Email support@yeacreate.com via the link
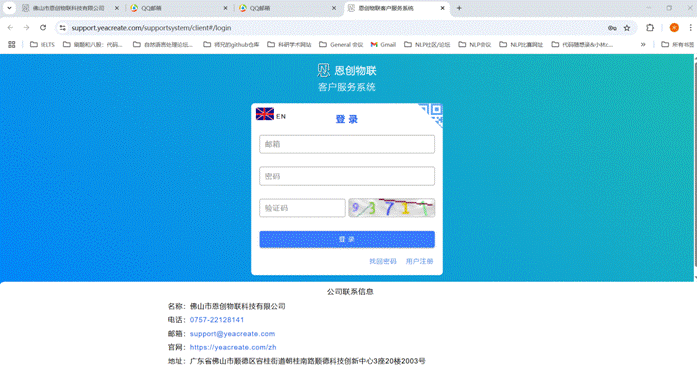The image size is (697, 373). click(x=232, y=333)
